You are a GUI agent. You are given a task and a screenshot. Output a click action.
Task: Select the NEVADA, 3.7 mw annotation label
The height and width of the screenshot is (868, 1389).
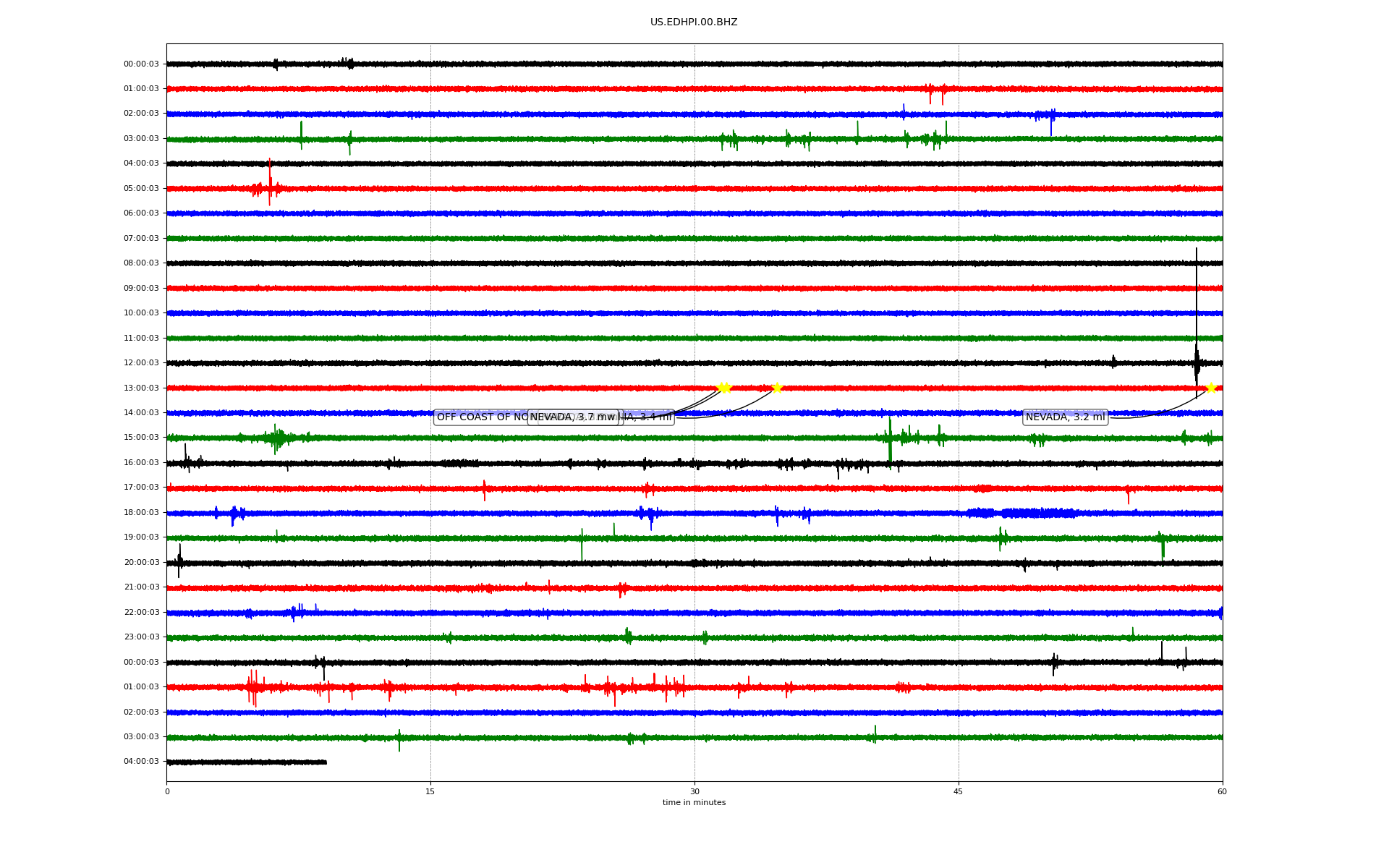tap(573, 417)
